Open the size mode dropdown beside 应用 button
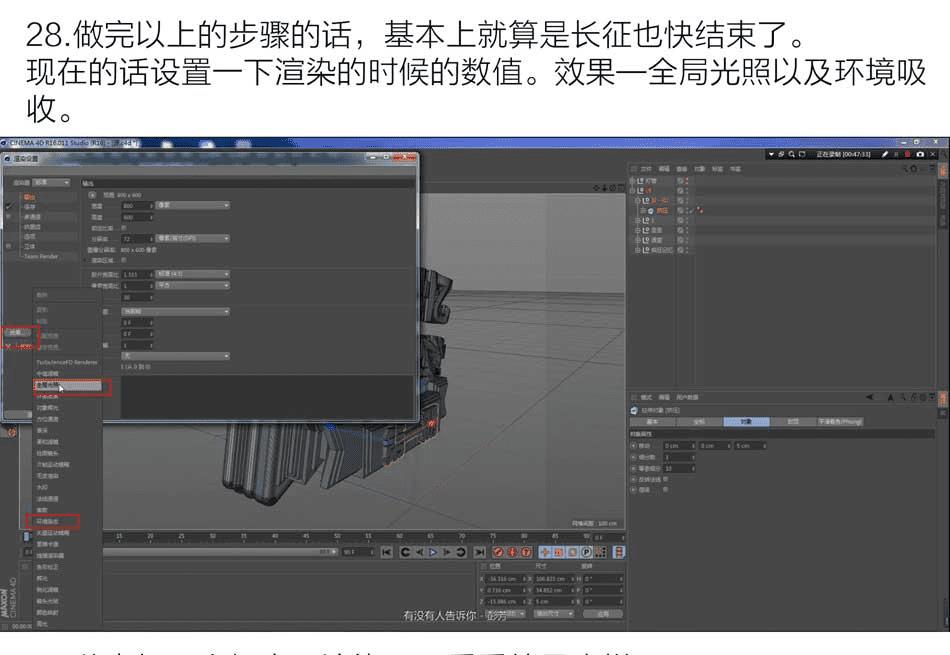950x655 pixels. [554, 614]
